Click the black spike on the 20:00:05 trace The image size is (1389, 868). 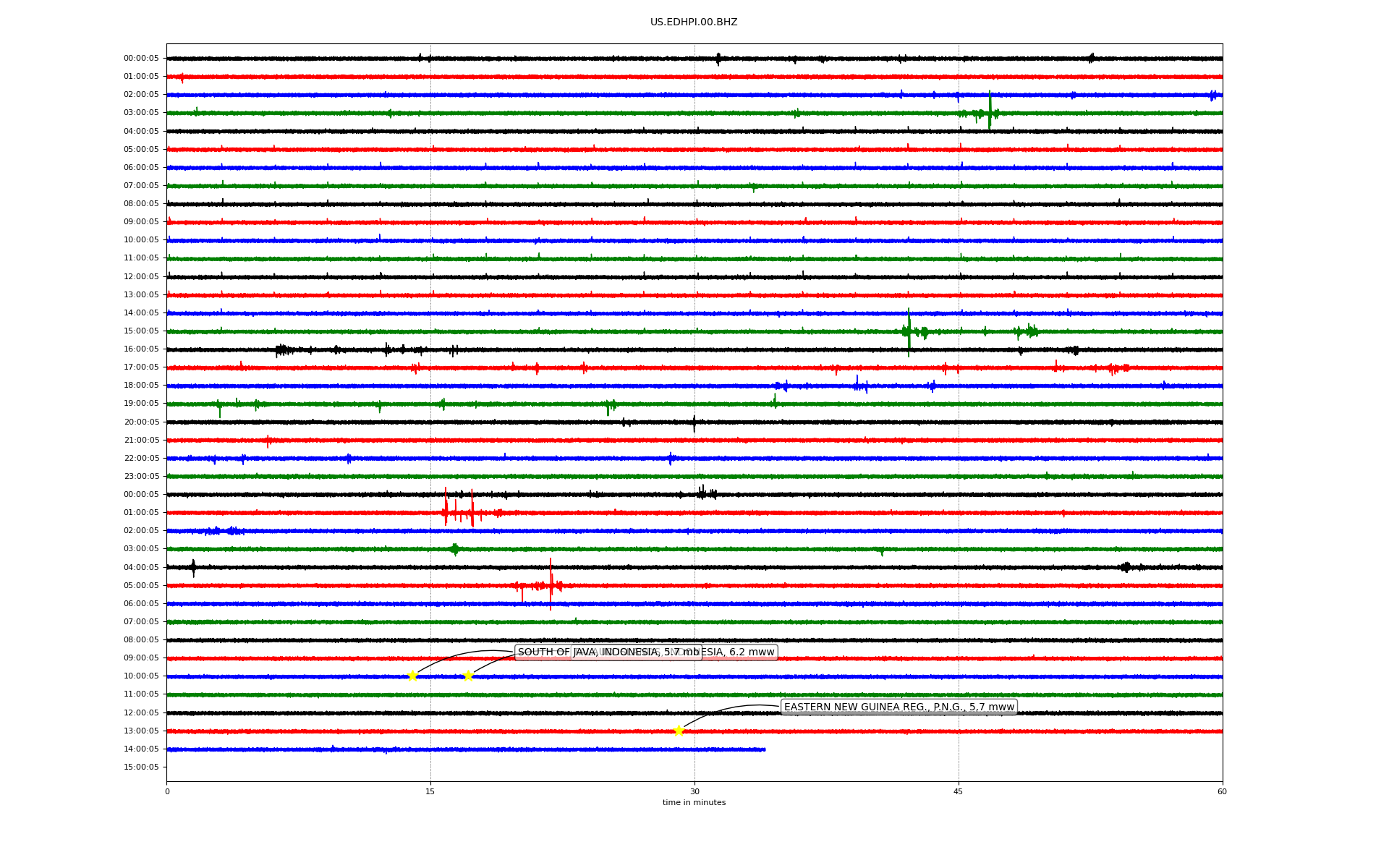click(694, 423)
